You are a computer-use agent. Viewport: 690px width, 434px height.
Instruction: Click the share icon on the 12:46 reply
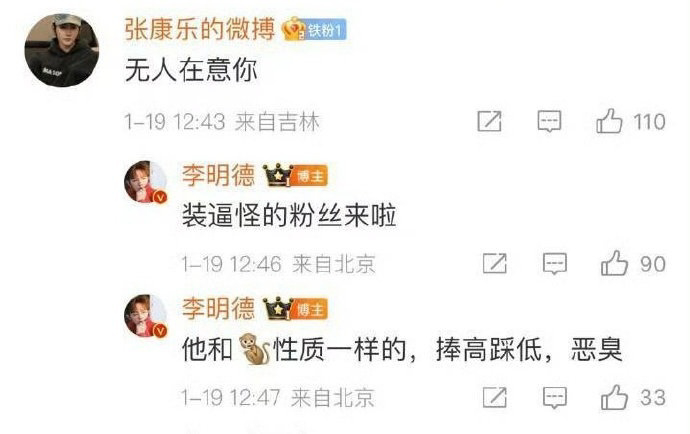(495, 263)
